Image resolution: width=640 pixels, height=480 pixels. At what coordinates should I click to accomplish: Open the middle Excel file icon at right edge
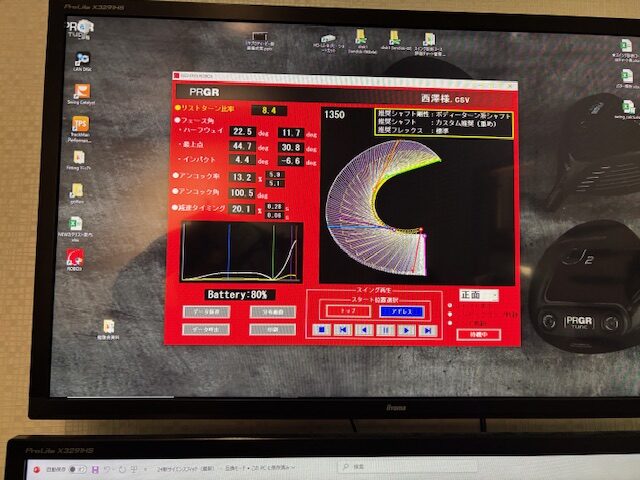click(627, 79)
